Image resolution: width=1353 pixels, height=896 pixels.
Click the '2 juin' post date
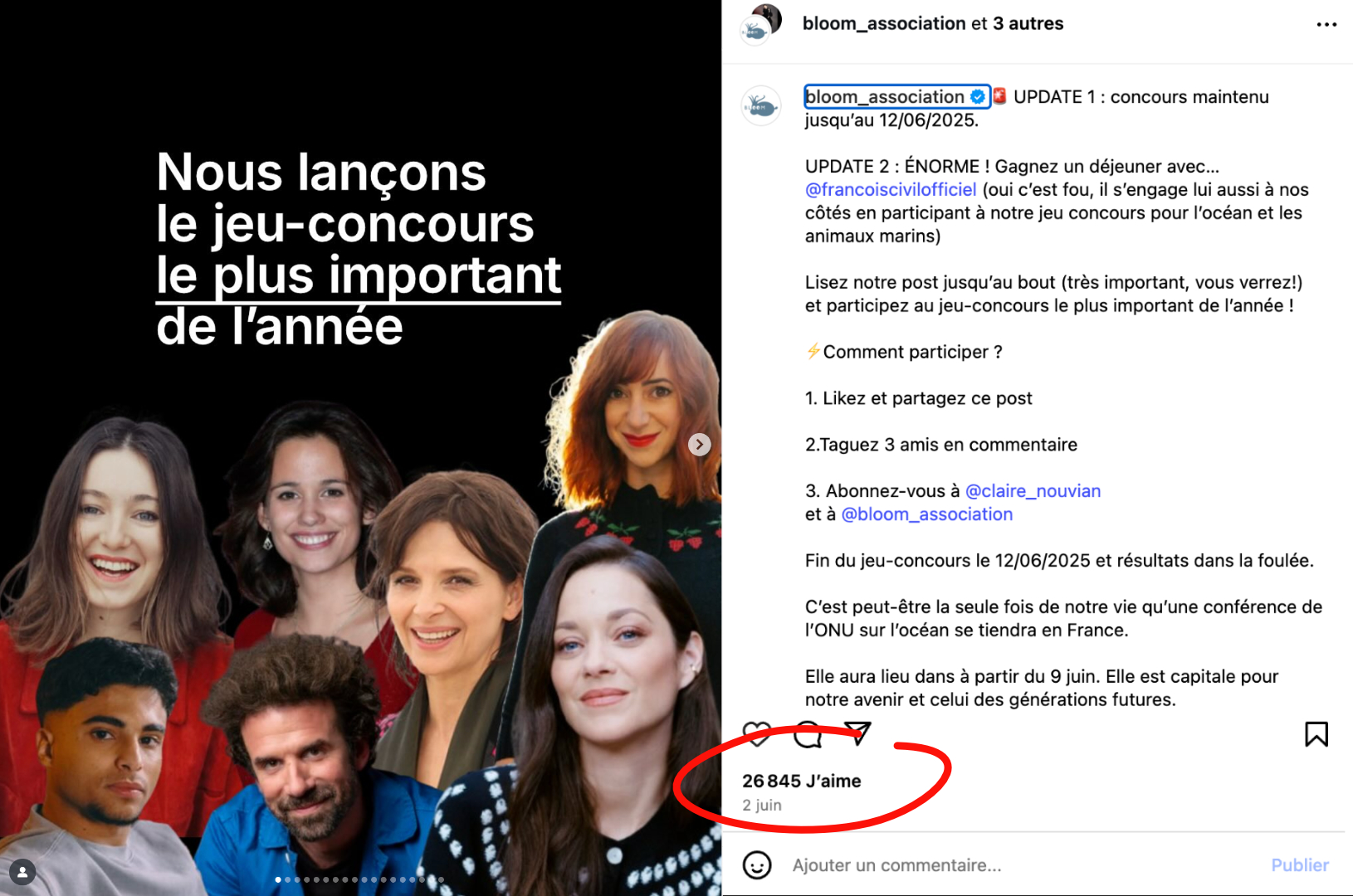(762, 805)
